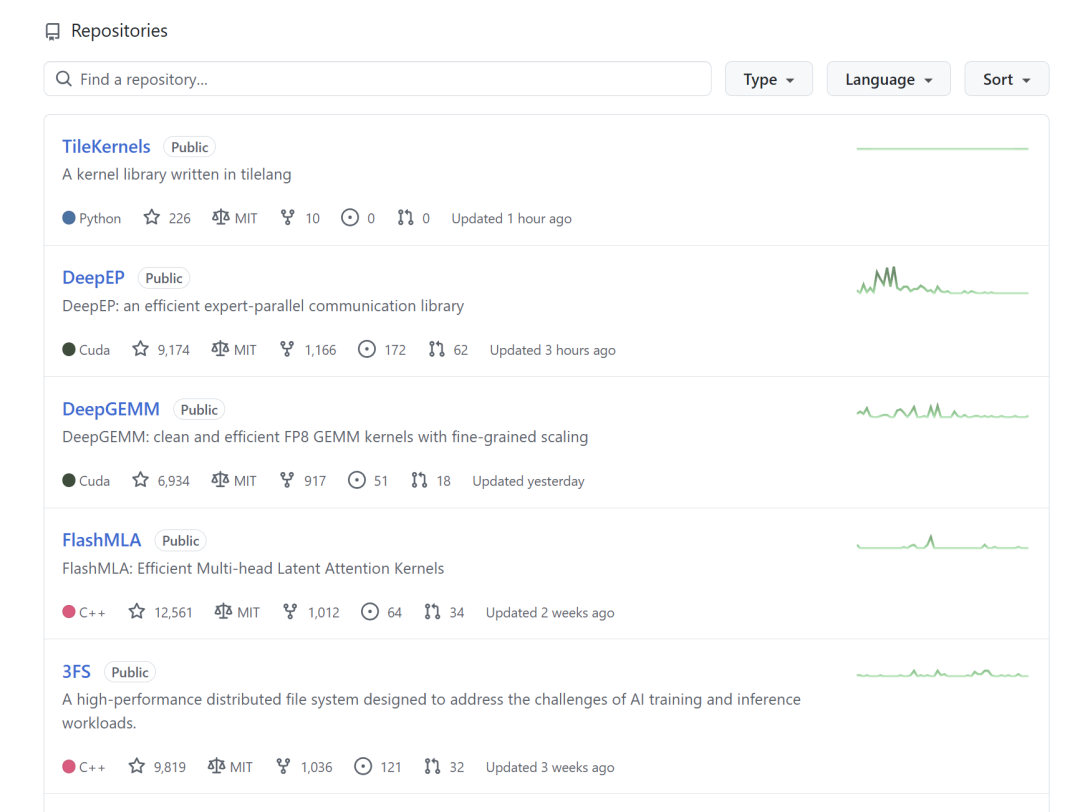Go to the FlashMLA repository
This screenshot has width=1080, height=812.
coord(102,540)
